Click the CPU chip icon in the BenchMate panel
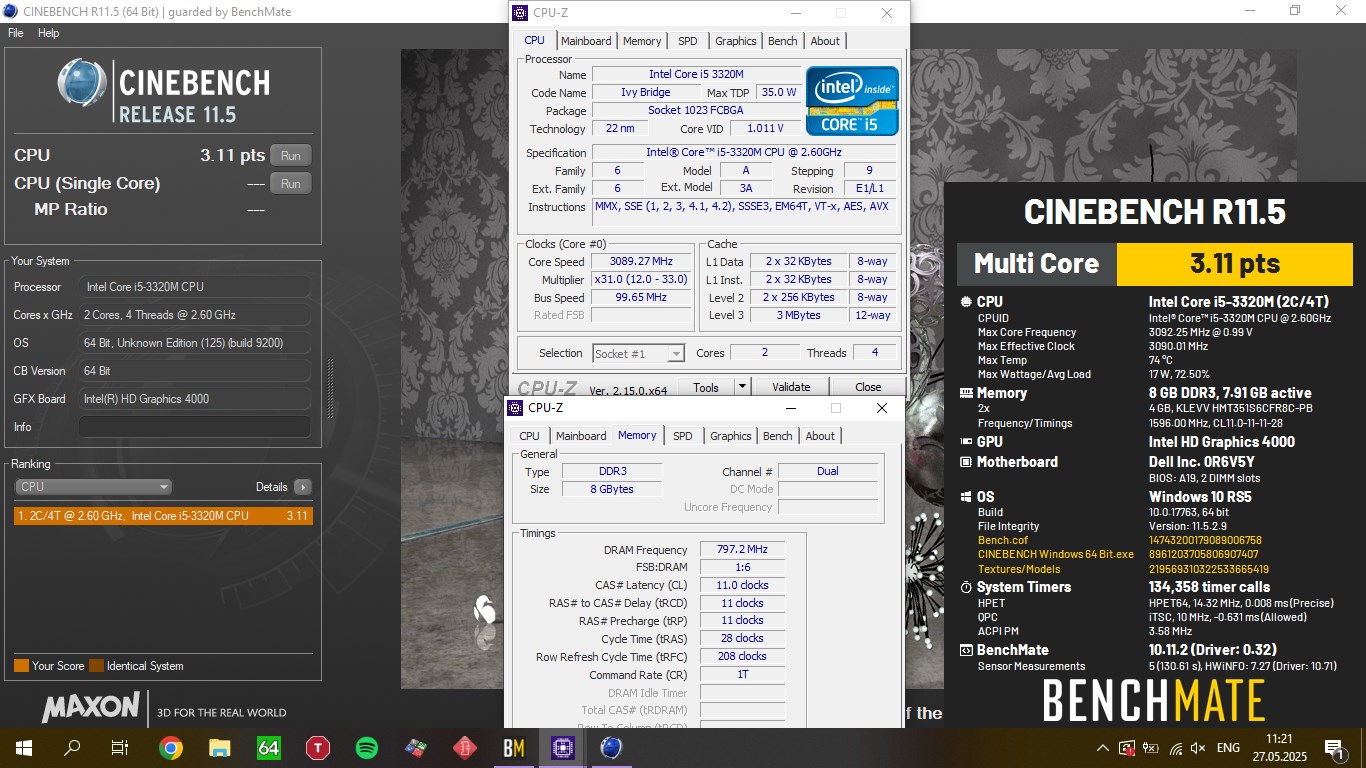This screenshot has width=1366, height=768. [966, 302]
